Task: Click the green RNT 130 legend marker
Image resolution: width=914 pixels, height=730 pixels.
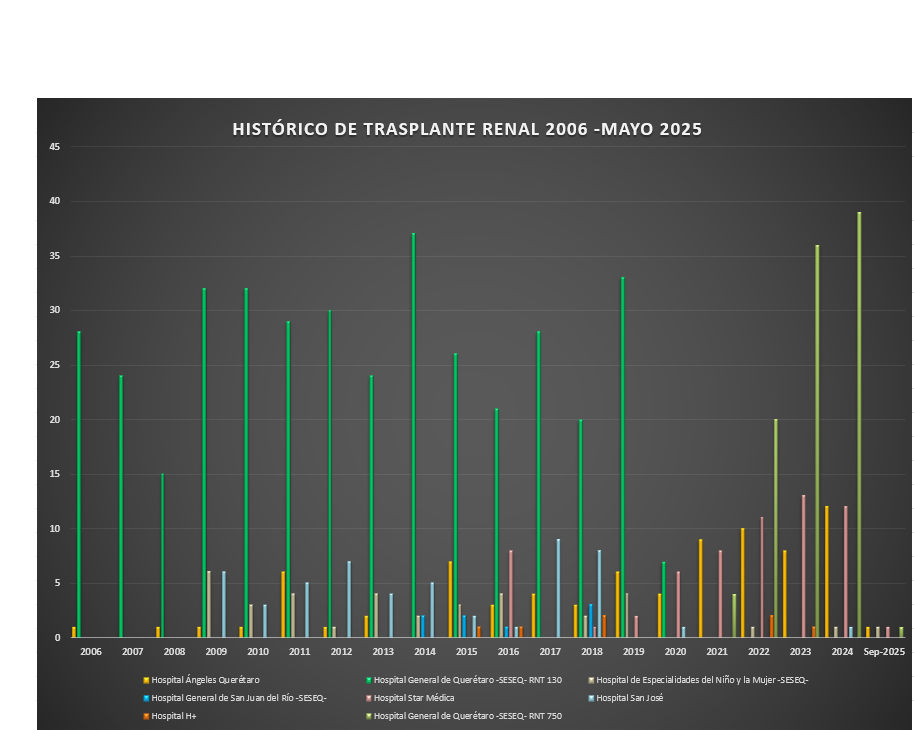Action: [x=369, y=680]
